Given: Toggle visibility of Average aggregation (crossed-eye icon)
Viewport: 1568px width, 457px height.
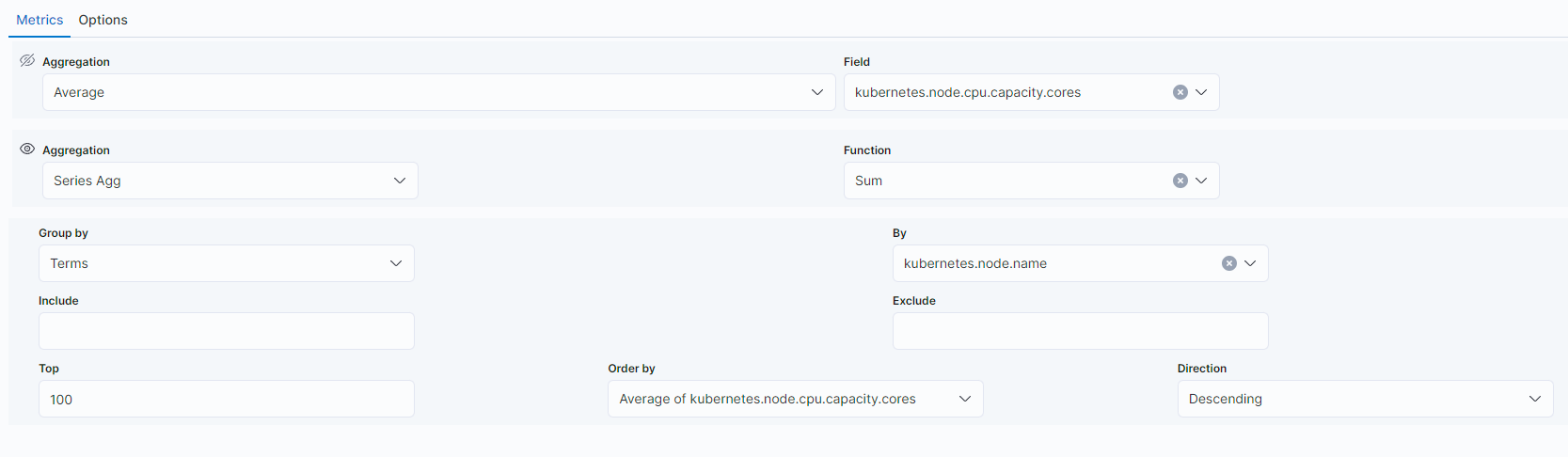Looking at the screenshot, I should 27,60.
